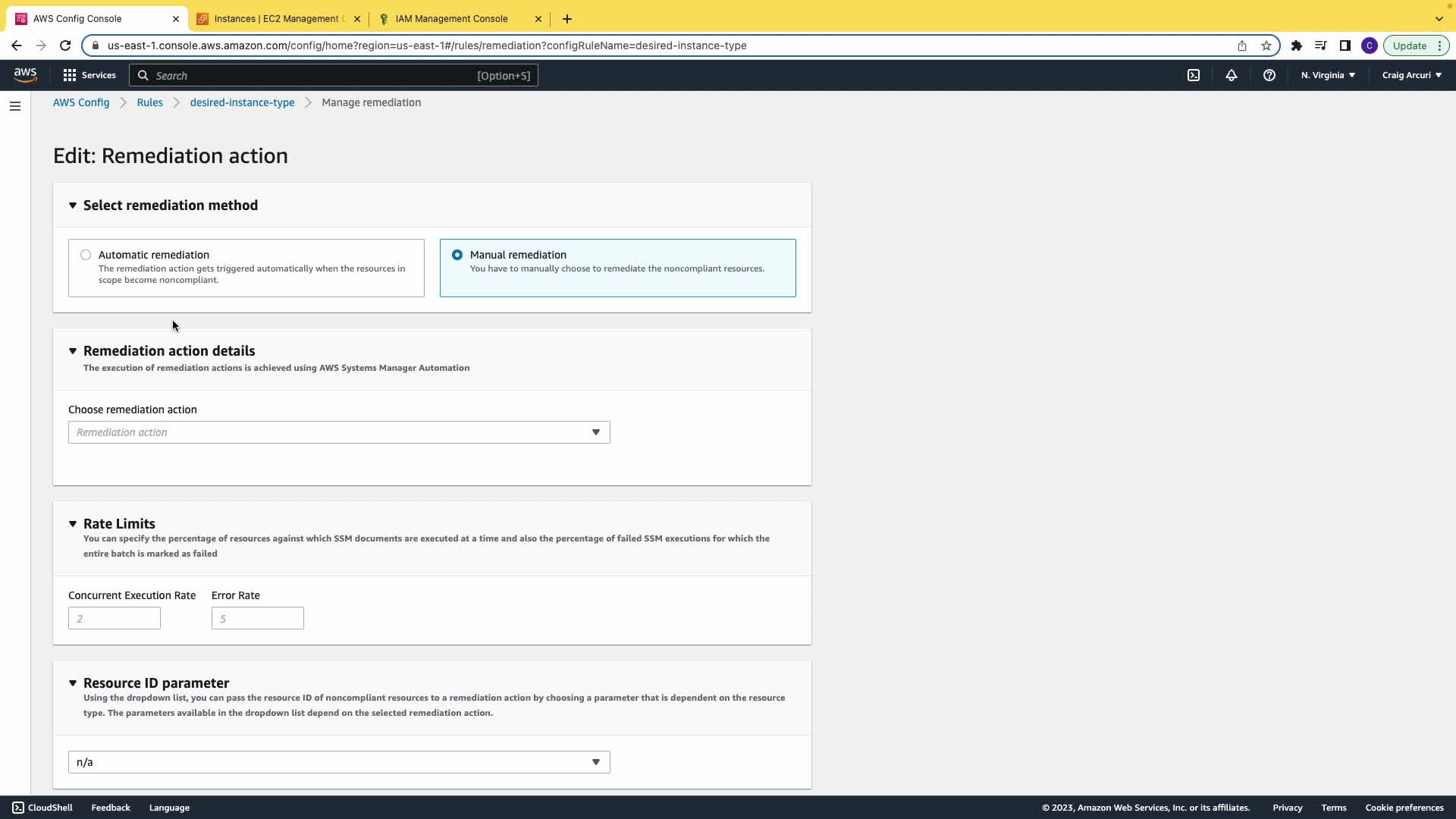Image resolution: width=1456 pixels, height=819 pixels.
Task: Open the CloudShell icon in top navigation
Action: point(1194,75)
